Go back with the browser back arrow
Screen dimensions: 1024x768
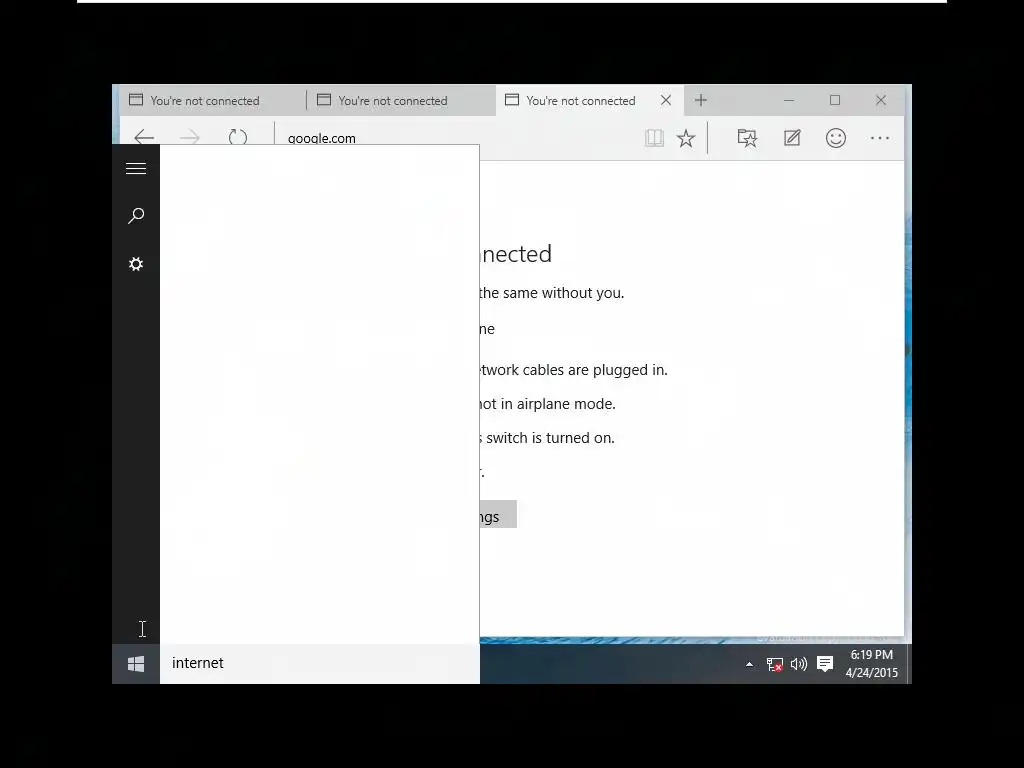click(x=144, y=137)
